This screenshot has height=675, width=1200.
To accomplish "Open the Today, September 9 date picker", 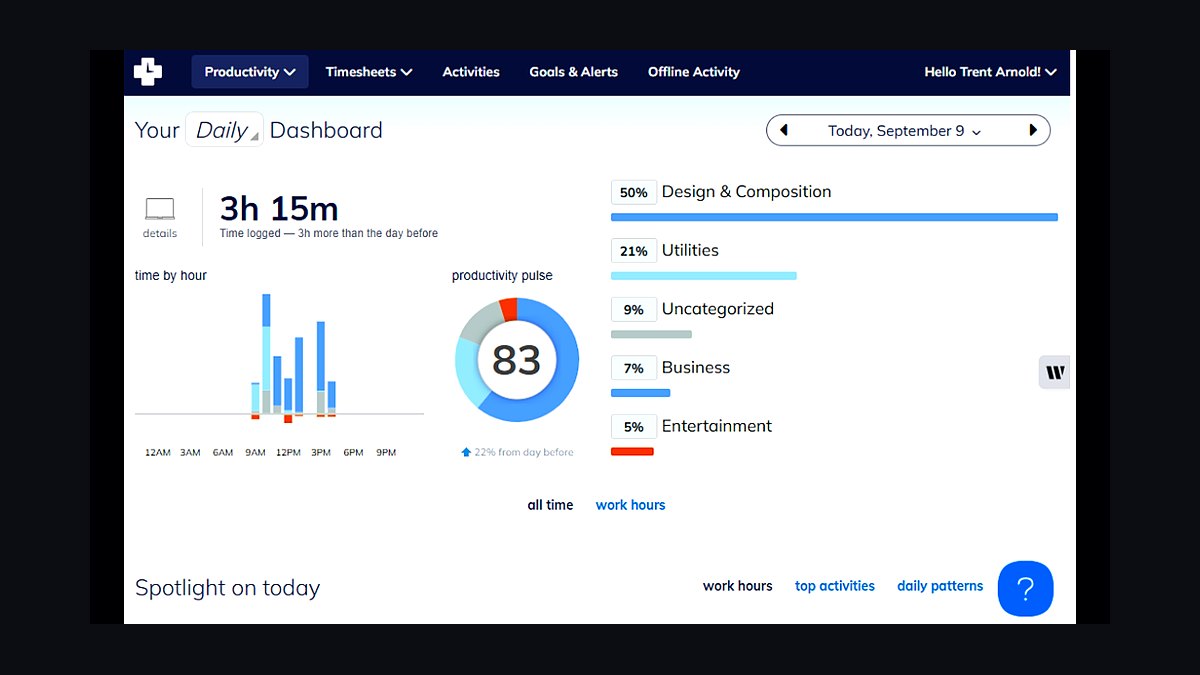I will point(905,131).
